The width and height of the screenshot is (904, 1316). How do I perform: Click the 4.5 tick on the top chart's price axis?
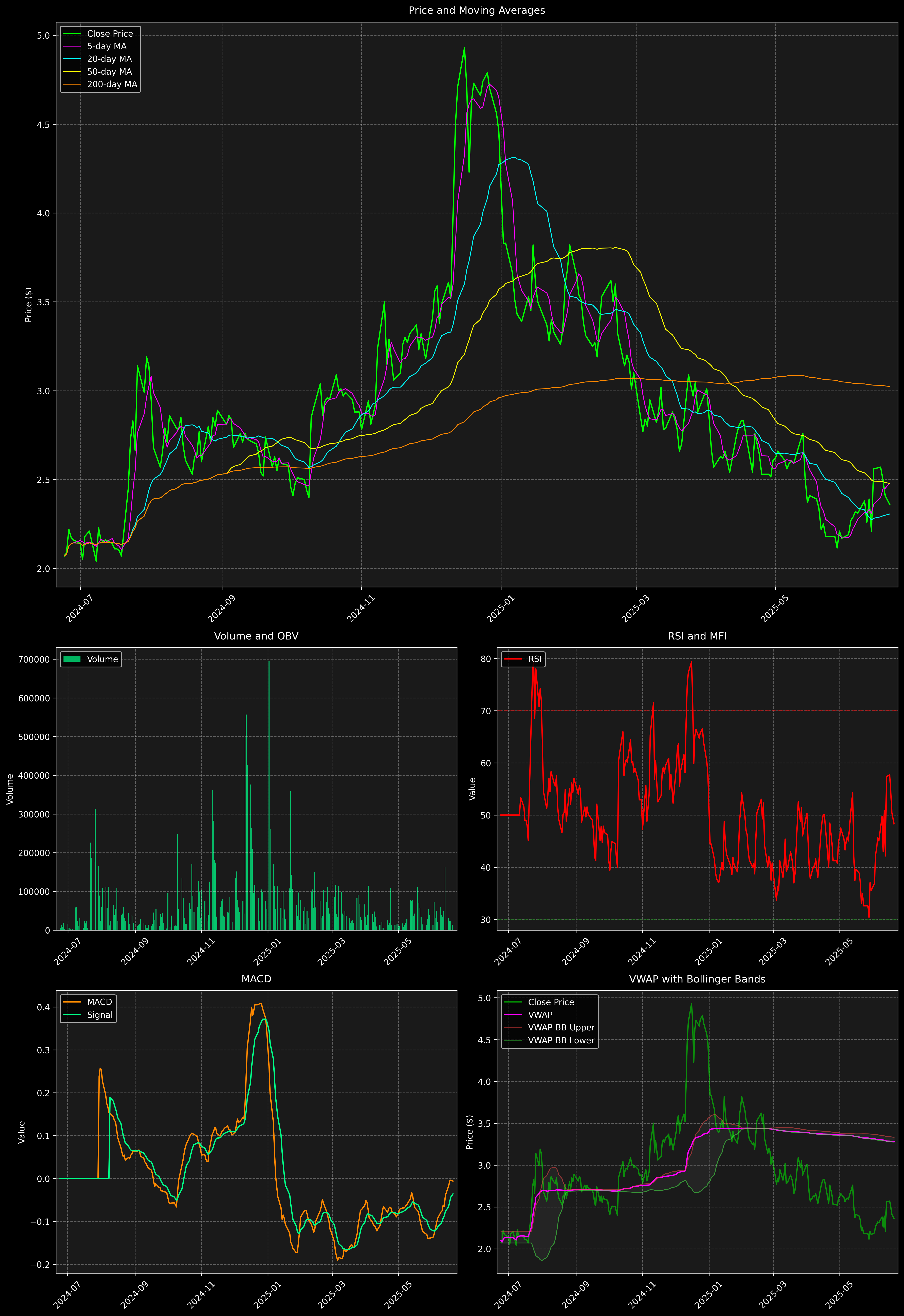(x=44, y=125)
